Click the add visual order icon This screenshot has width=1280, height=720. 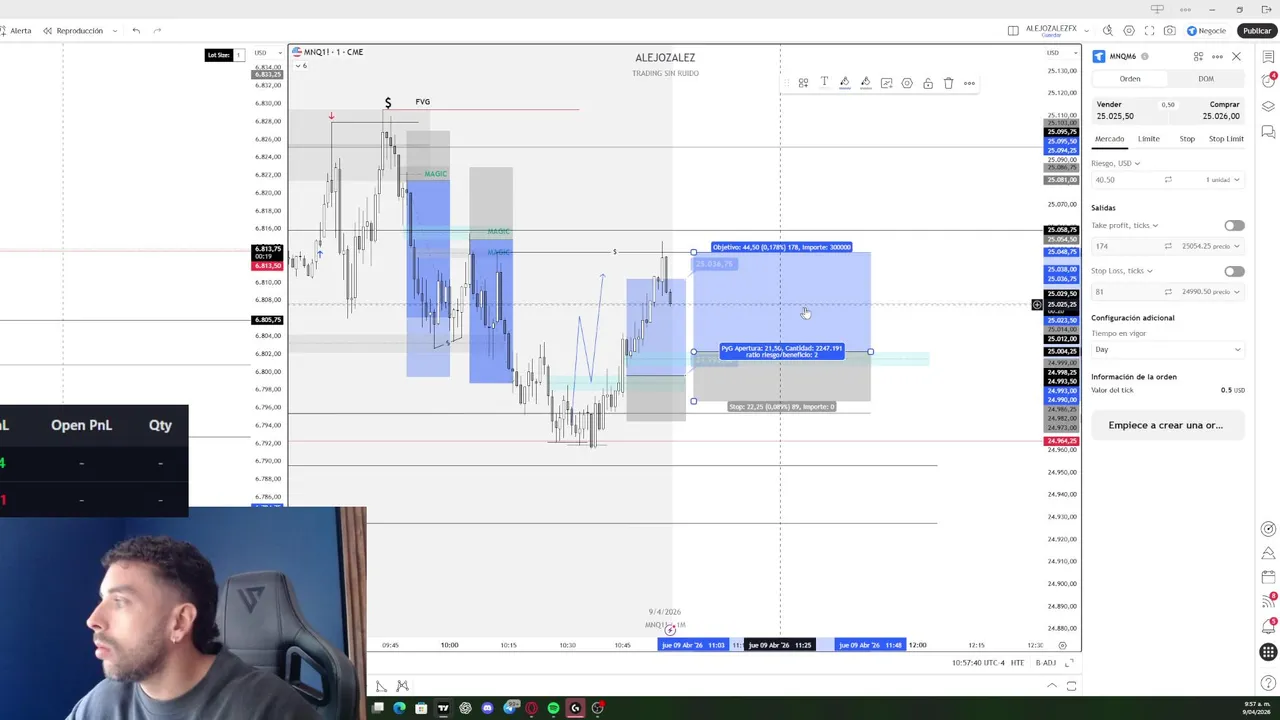[886, 83]
